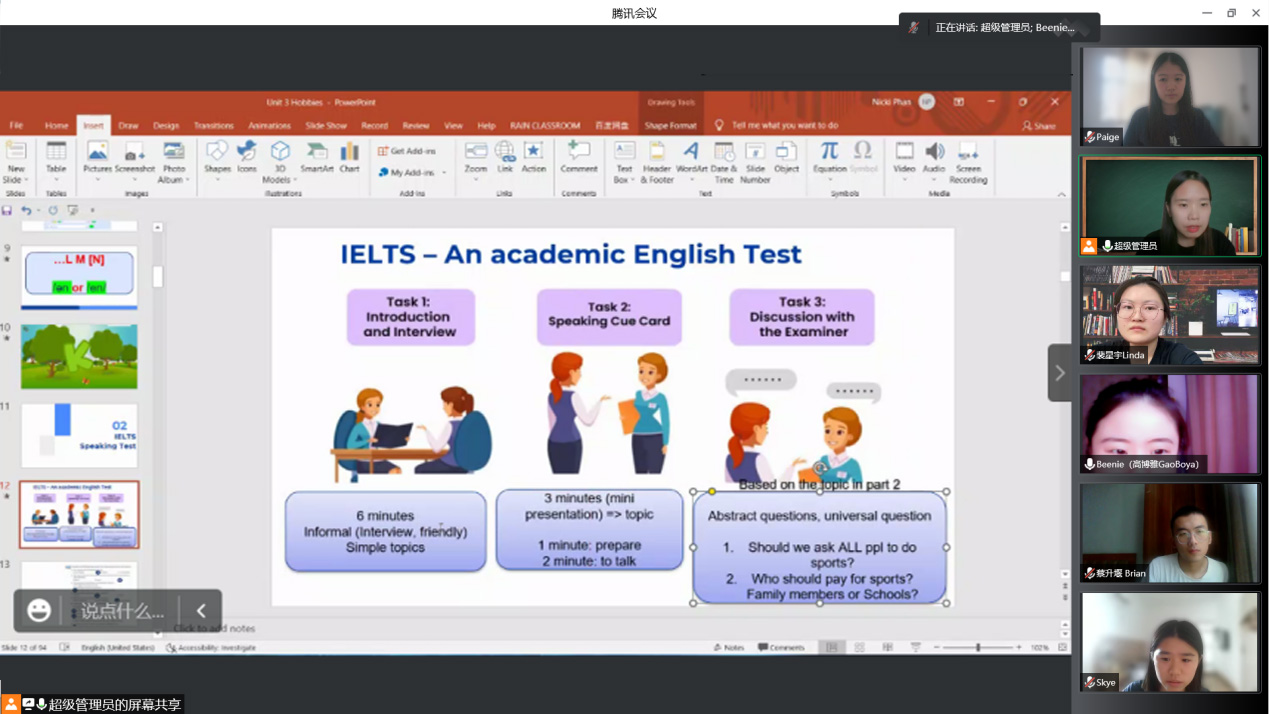1269x714 pixels.
Task: Adjust the zoom slider in status bar
Action: 978,648
